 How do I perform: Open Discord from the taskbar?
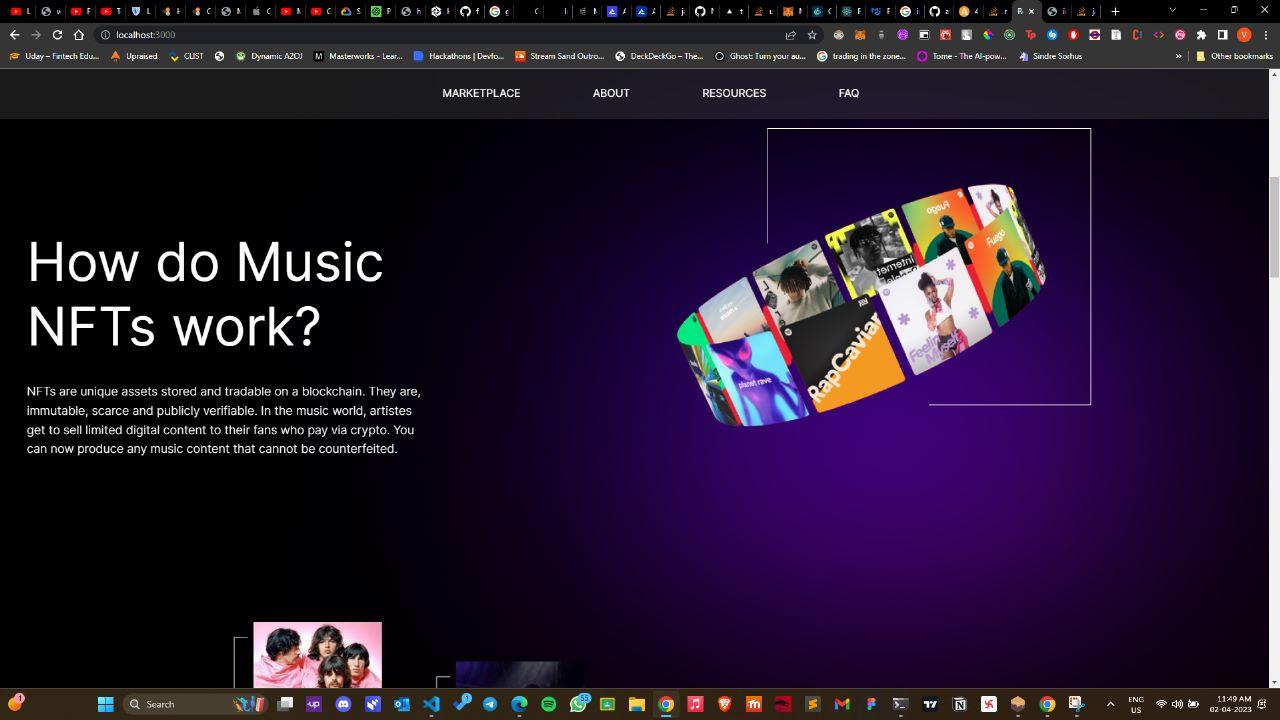click(343, 704)
